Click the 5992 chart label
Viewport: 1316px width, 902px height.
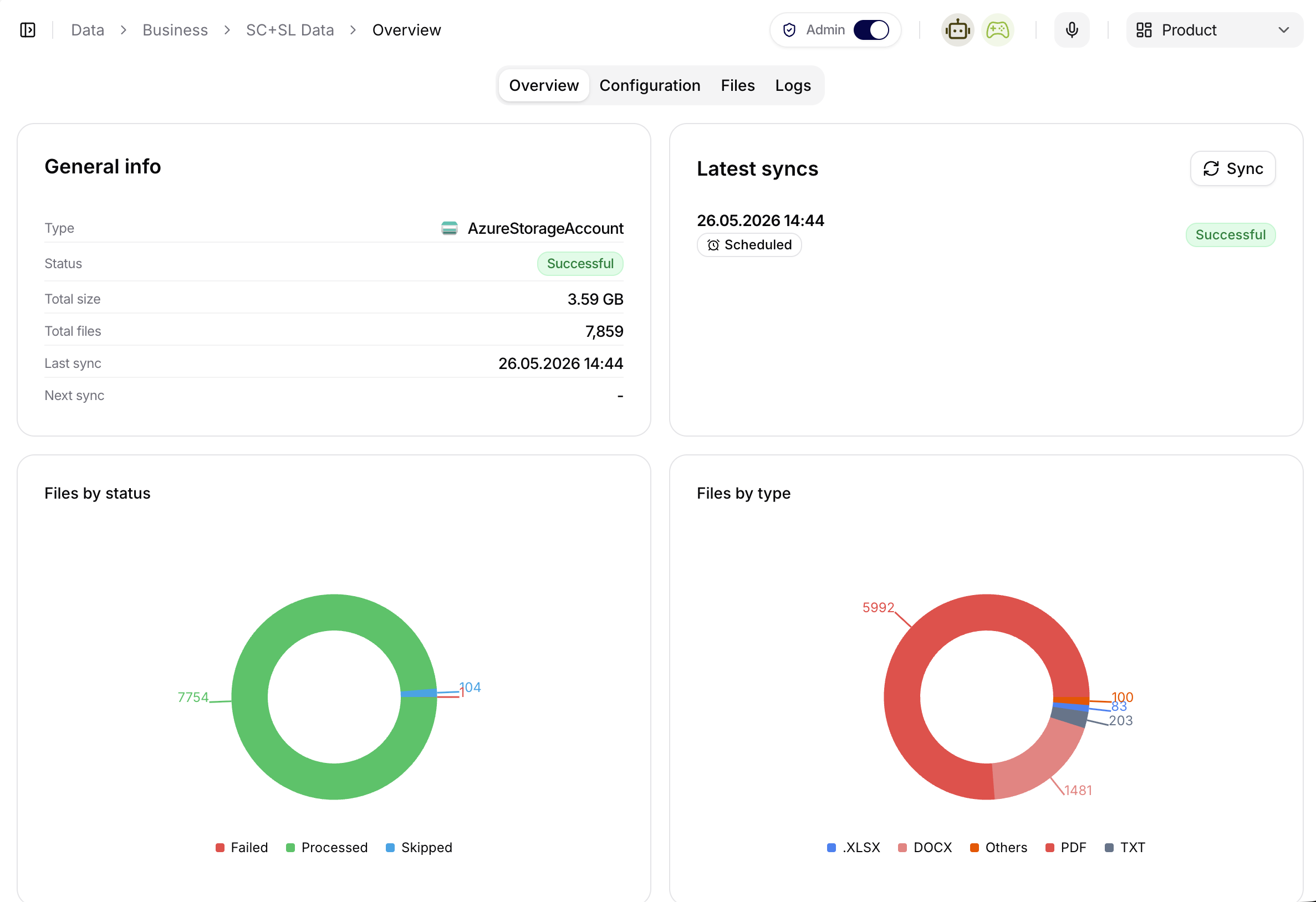(x=878, y=608)
